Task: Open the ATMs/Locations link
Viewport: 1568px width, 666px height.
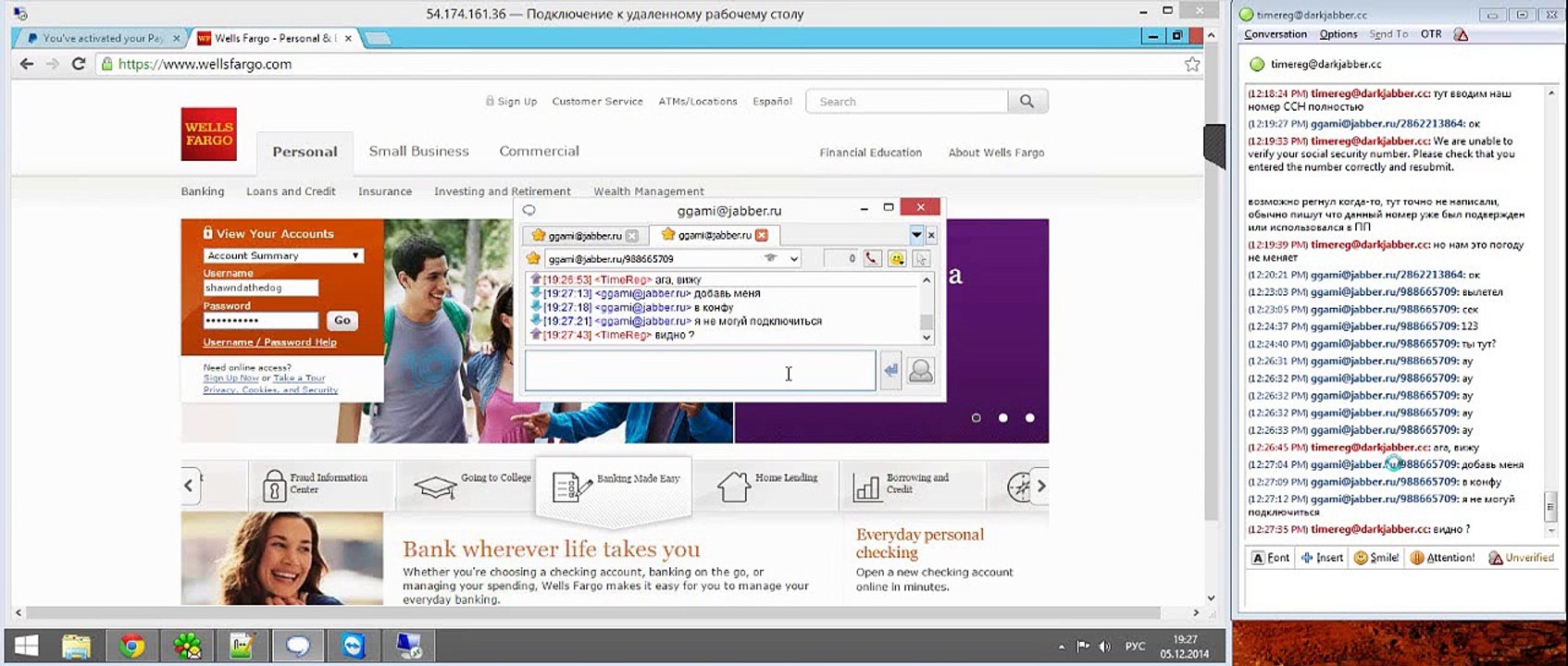Action: (x=698, y=102)
